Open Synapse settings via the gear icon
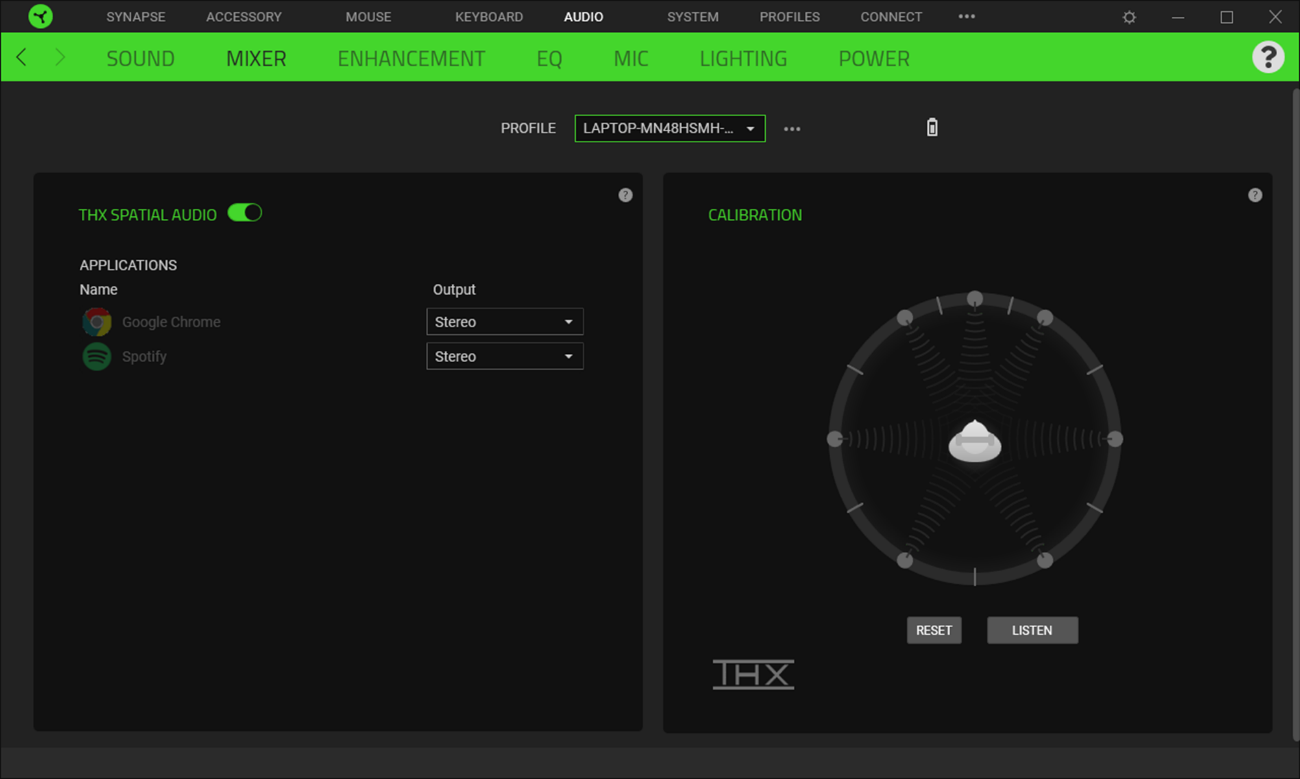Viewport: 1300px width, 779px height. (1129, 16)
